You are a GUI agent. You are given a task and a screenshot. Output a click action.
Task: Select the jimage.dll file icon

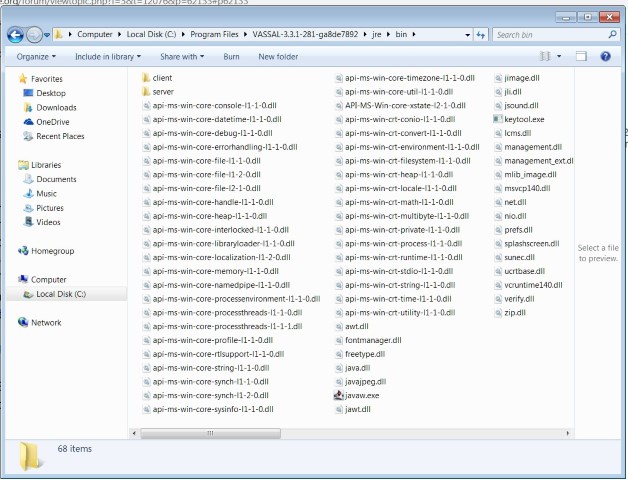click(x=498, y=78)
